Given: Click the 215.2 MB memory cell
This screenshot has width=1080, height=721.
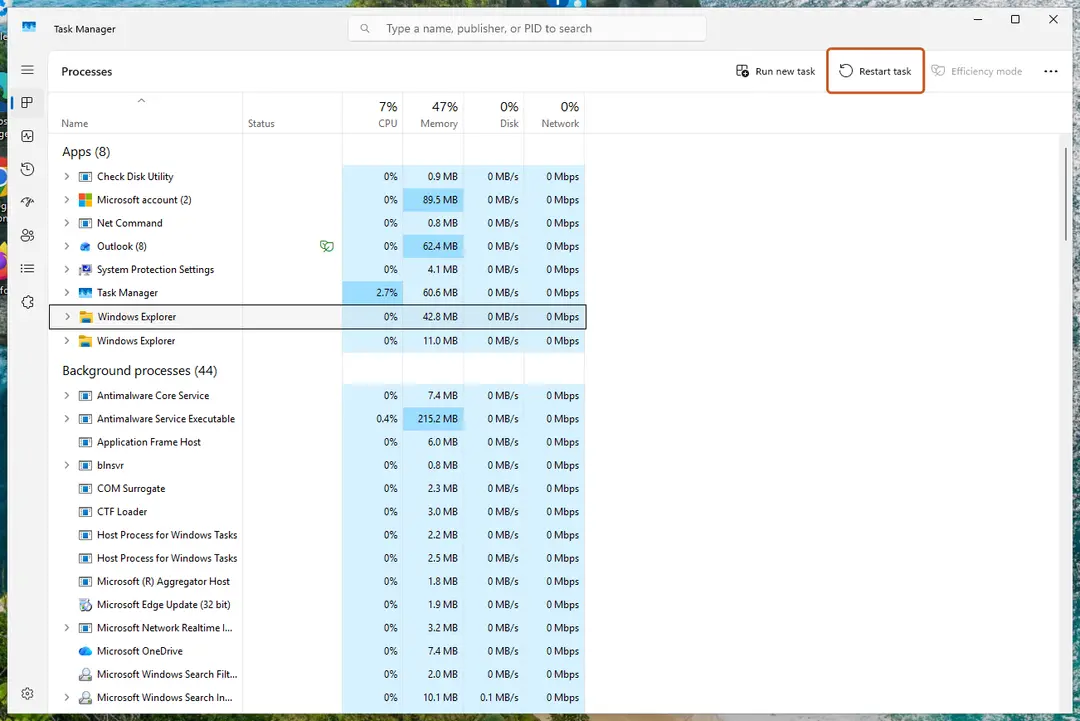Looking at the screenshot, I should click(x=433, y=419).
